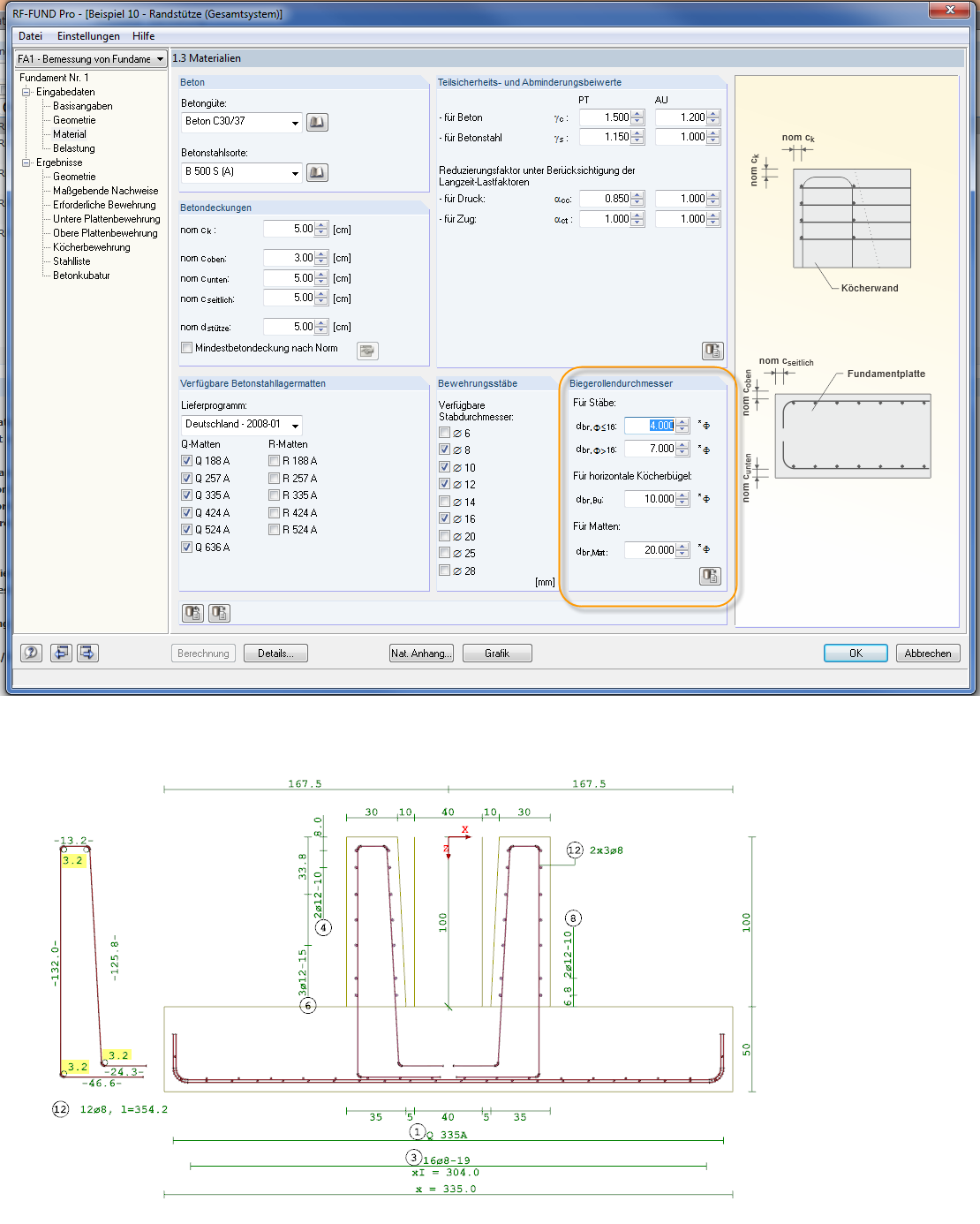Go to previous input window icon
This screenshot has width=980, height=1224.
click(61, 653)
